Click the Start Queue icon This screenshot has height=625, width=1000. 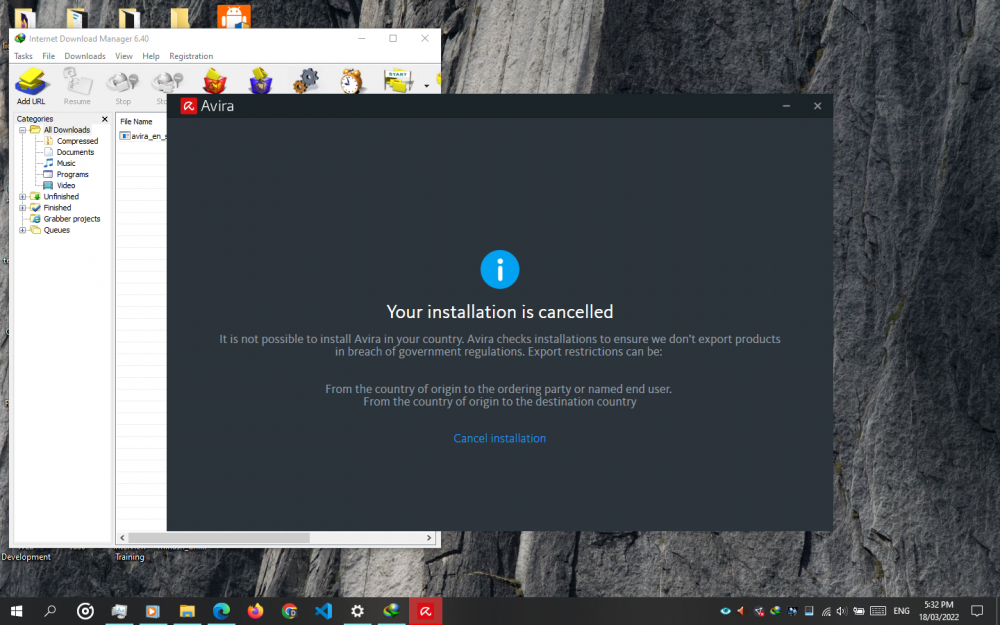click(x=399, y=81)
